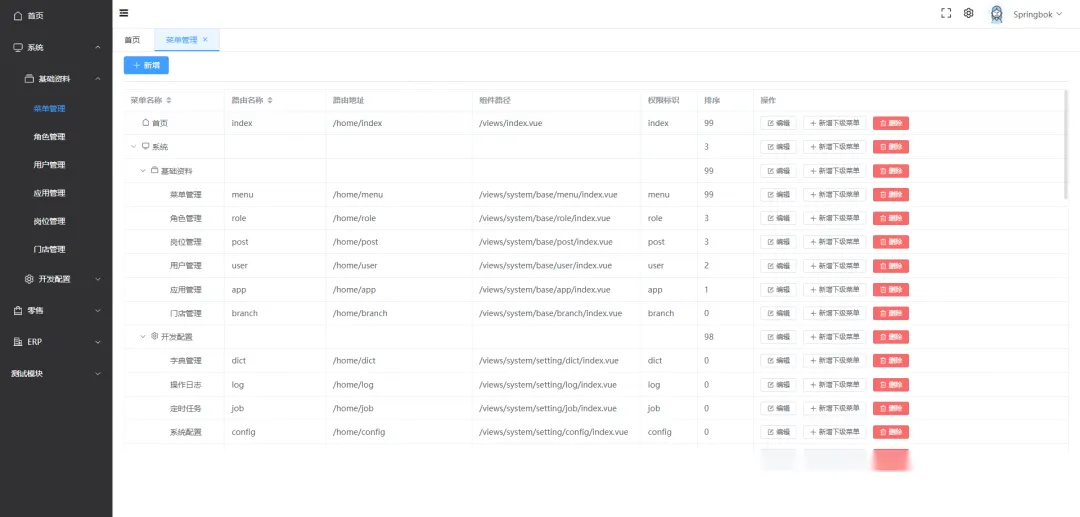Open 岗位管理 in the sidebar

[x=50, y=221]
